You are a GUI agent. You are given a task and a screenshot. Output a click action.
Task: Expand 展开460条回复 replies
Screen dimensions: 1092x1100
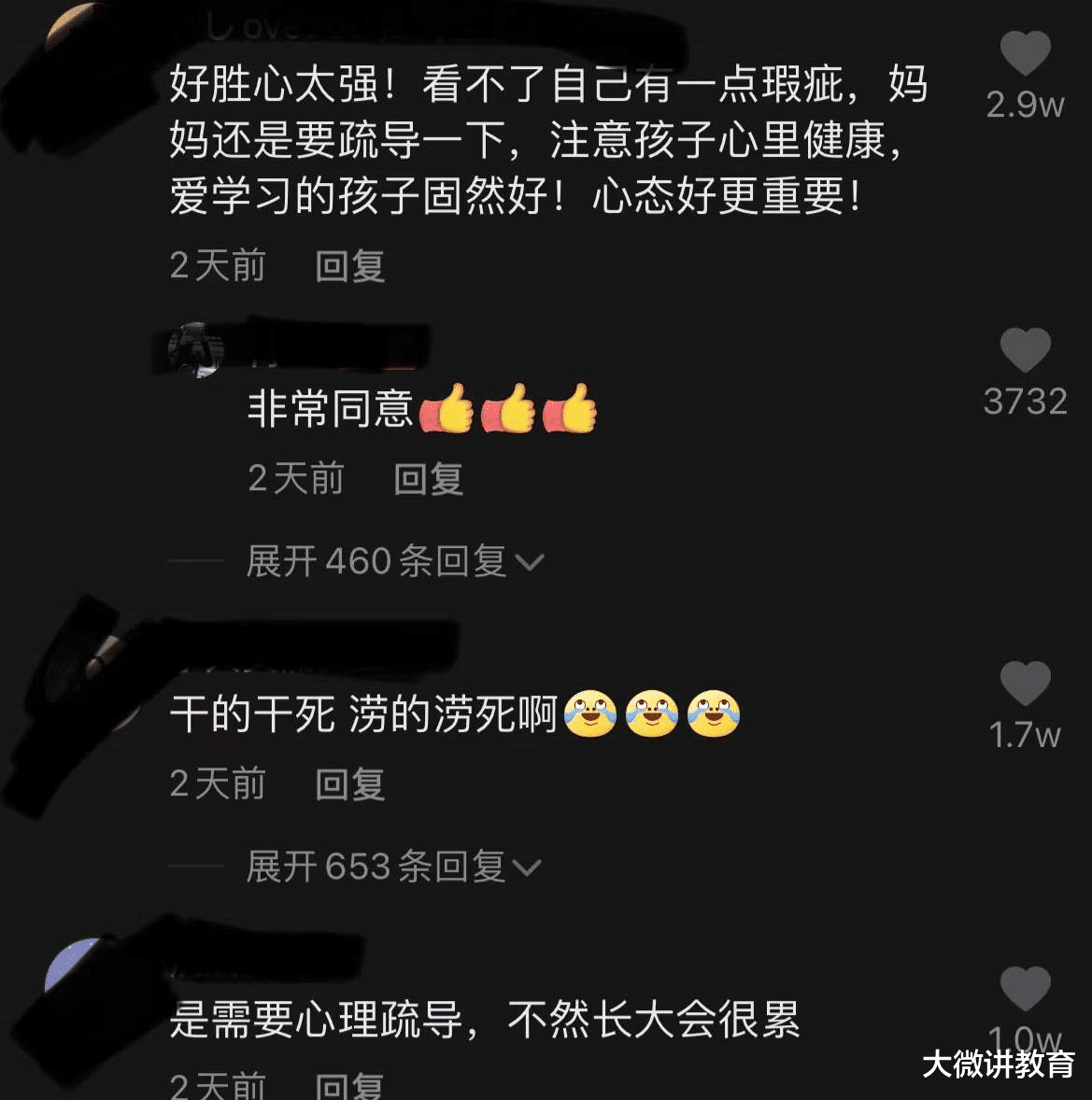(395, 561)
